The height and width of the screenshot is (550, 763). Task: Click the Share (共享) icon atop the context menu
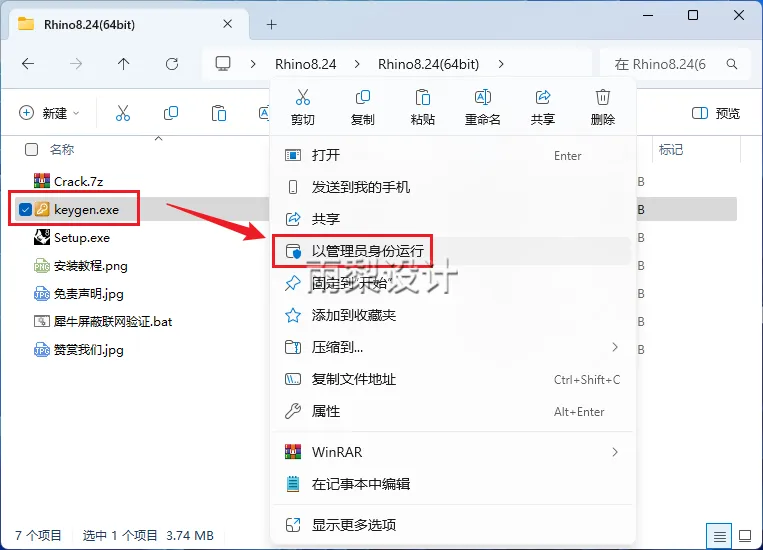[543, 98]
